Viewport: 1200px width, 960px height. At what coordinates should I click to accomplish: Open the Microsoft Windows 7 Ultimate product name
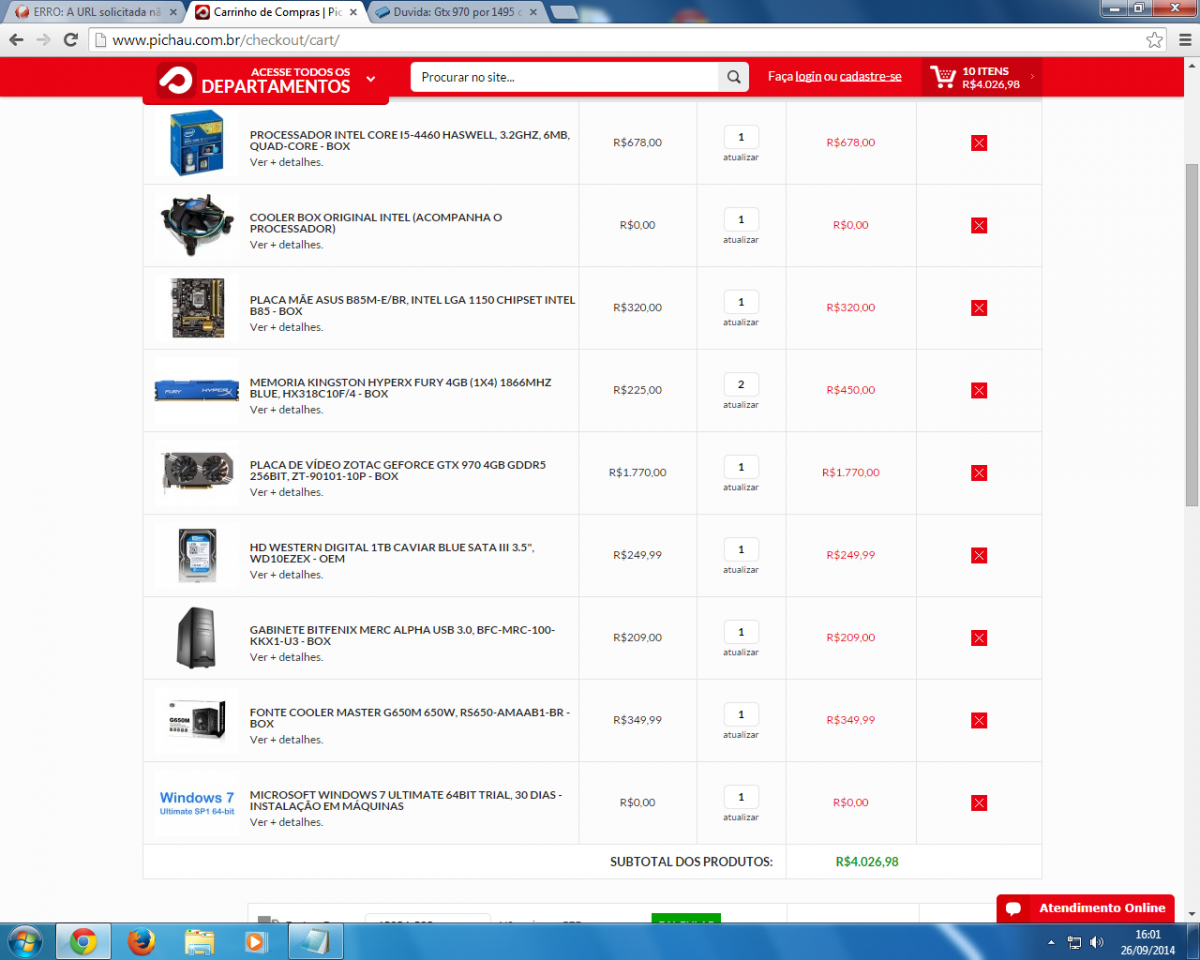[406, 800]
